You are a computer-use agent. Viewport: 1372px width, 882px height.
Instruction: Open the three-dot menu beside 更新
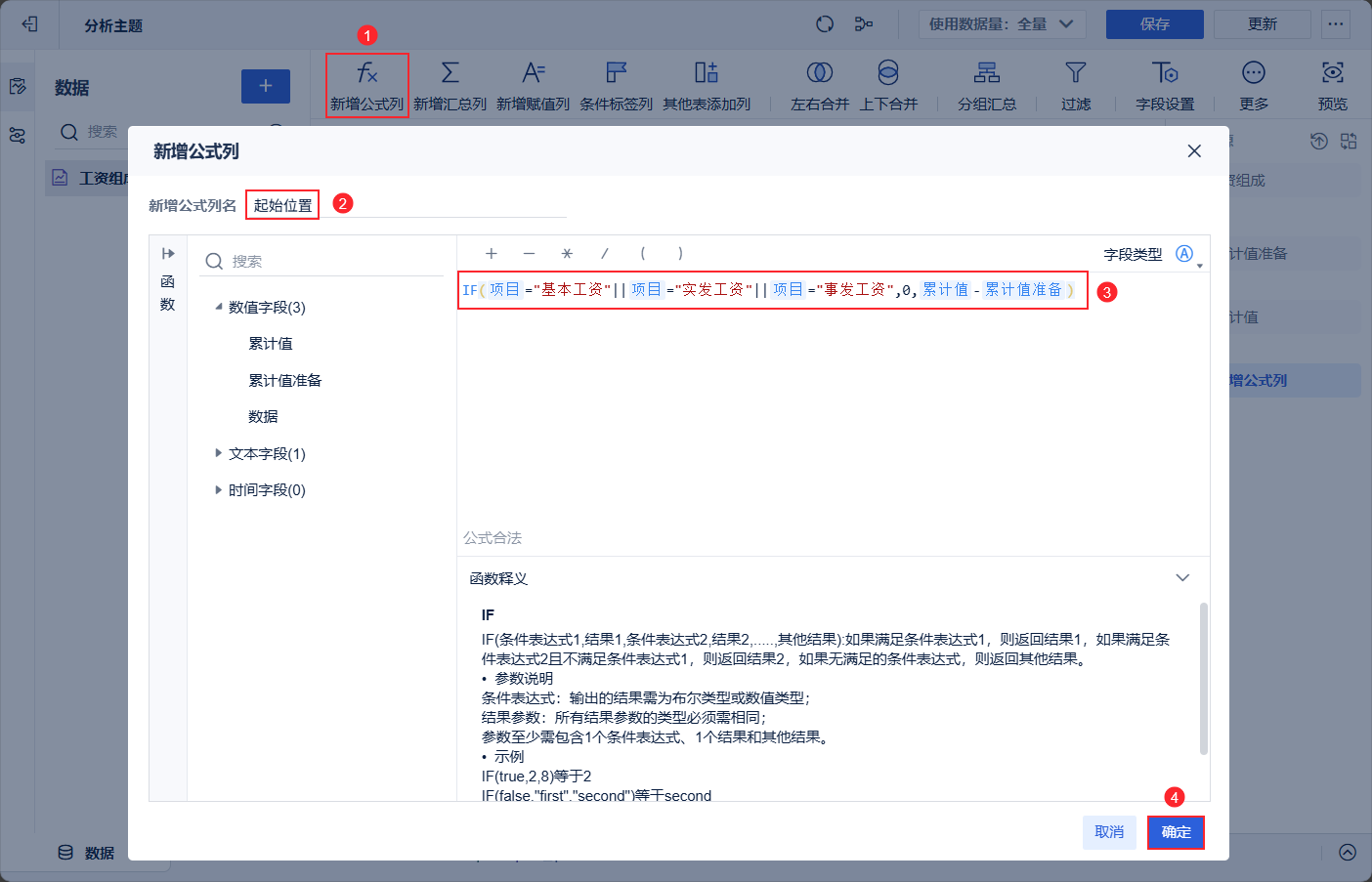(1336, 24)
